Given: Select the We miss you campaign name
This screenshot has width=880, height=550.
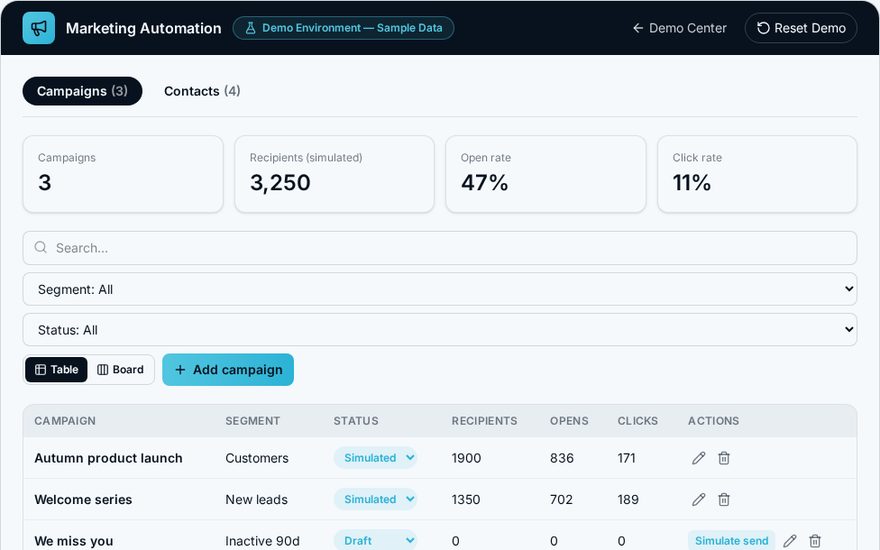Looking at the screenshot, I should point(74,541).
